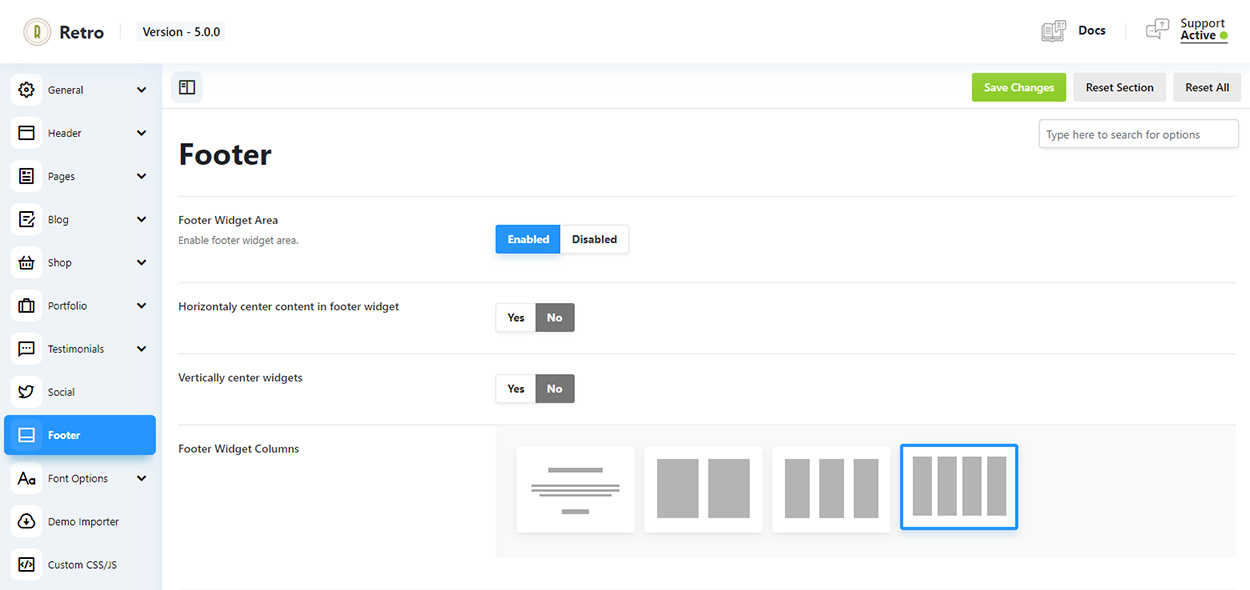Screen dimensions: 1250x590
Task: Click the 'Horizontaly center content in footer widget' label
Action: [x=289, y=307]
